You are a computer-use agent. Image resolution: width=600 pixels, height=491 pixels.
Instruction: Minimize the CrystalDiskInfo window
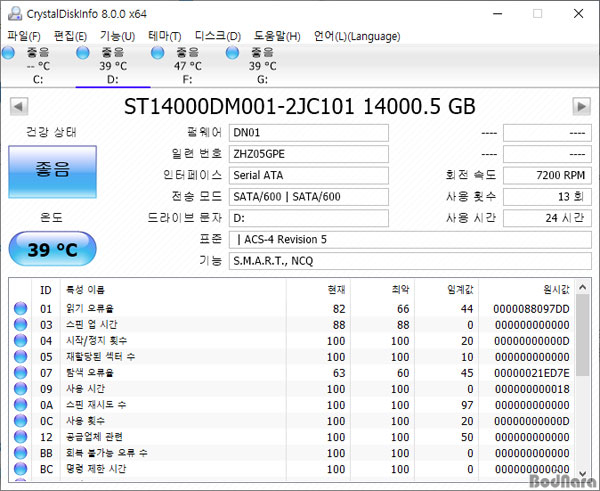point(497,14)
